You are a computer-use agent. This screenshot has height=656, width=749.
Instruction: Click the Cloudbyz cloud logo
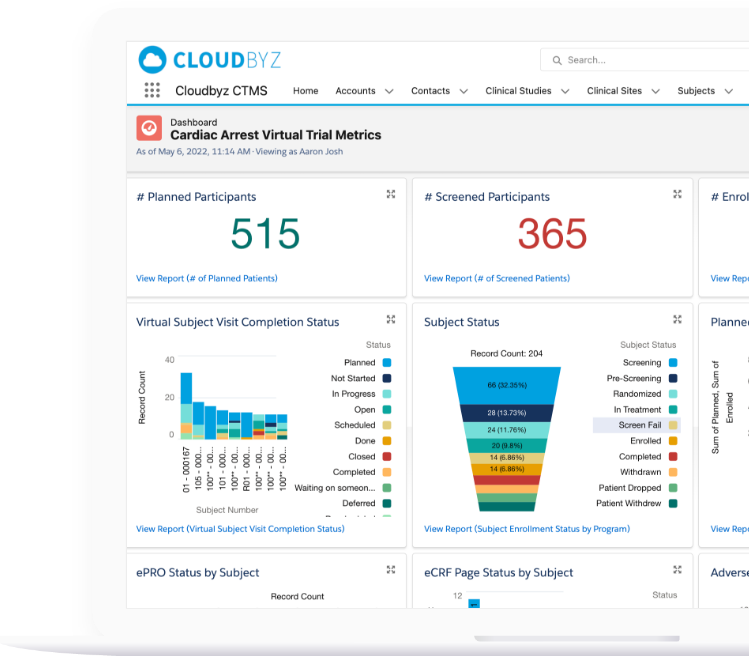[153, 60]
